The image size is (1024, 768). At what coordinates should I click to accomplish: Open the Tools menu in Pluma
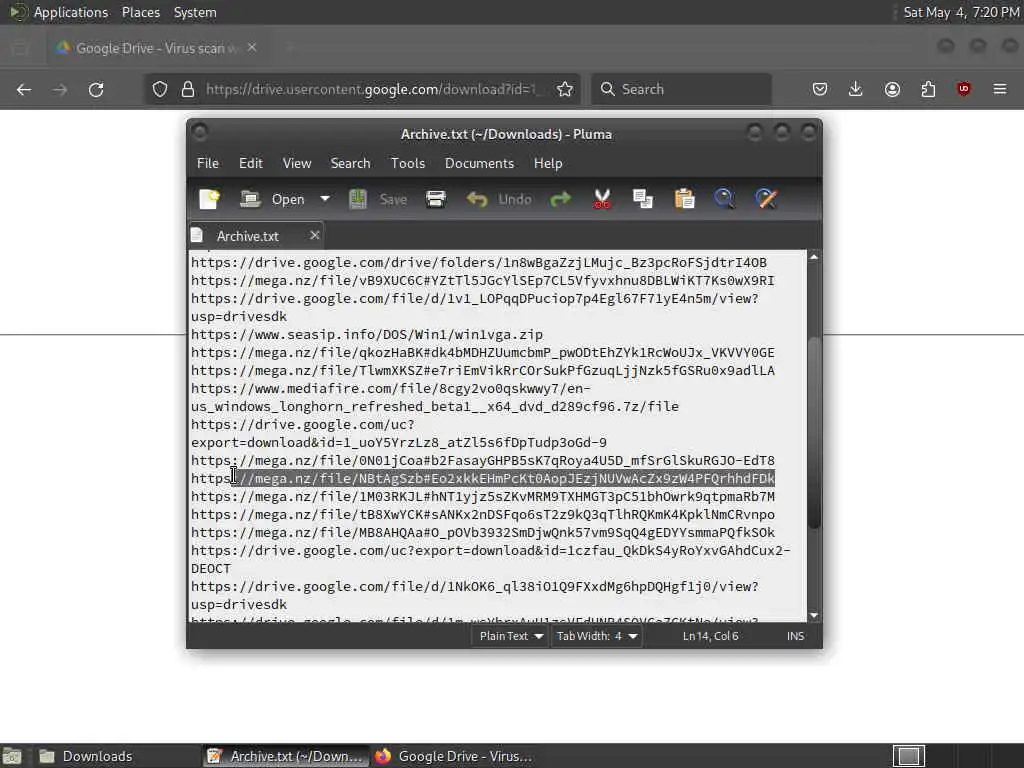[x=408, y=163]
